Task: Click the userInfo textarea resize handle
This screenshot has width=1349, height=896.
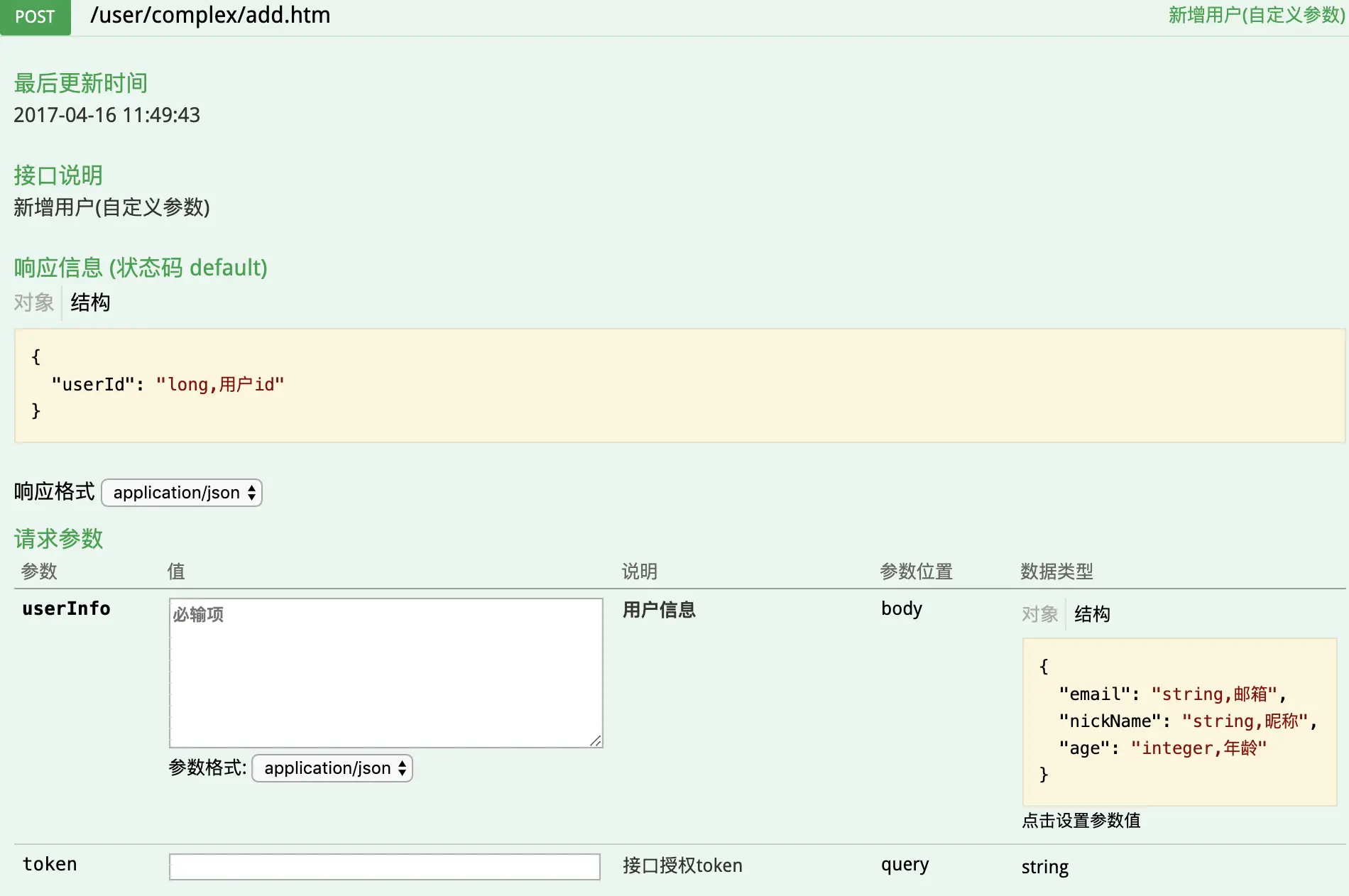Action: click(x=596, y=741)
